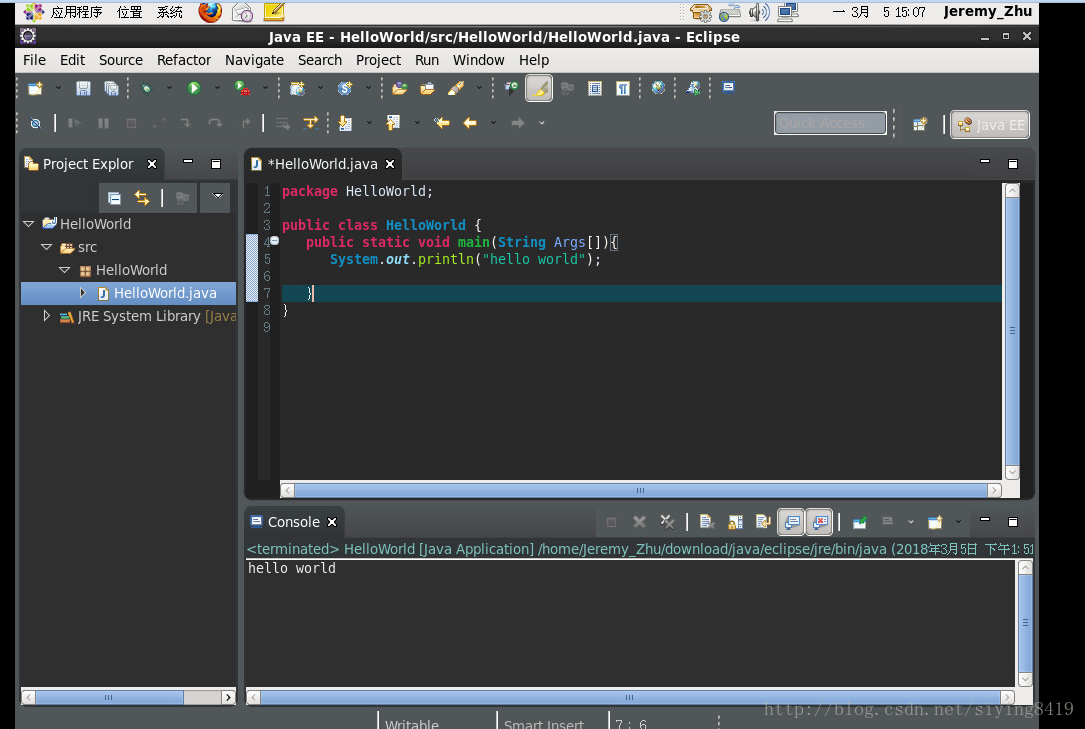
Task: Click the New Servlet icon
Action: pos(345,89)
